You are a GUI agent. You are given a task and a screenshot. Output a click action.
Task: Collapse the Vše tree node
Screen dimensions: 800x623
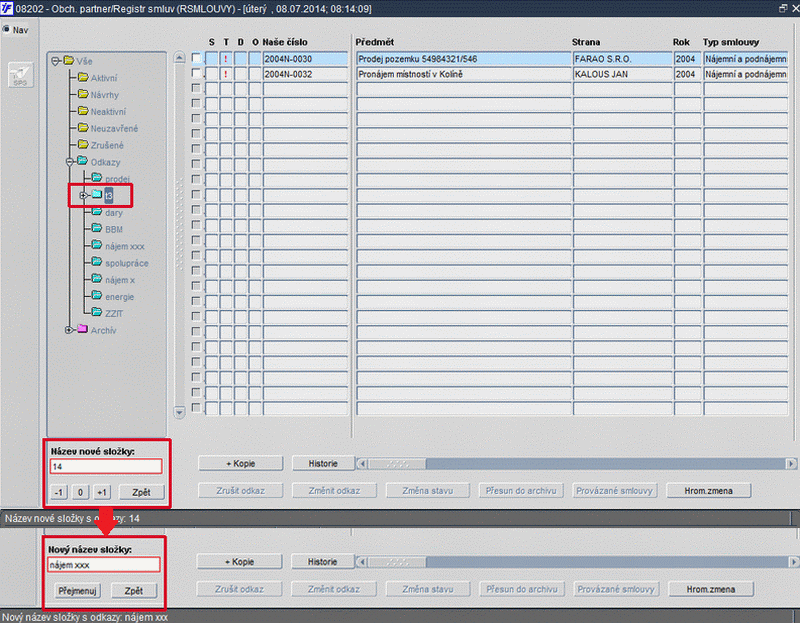(x=56, y=62)
